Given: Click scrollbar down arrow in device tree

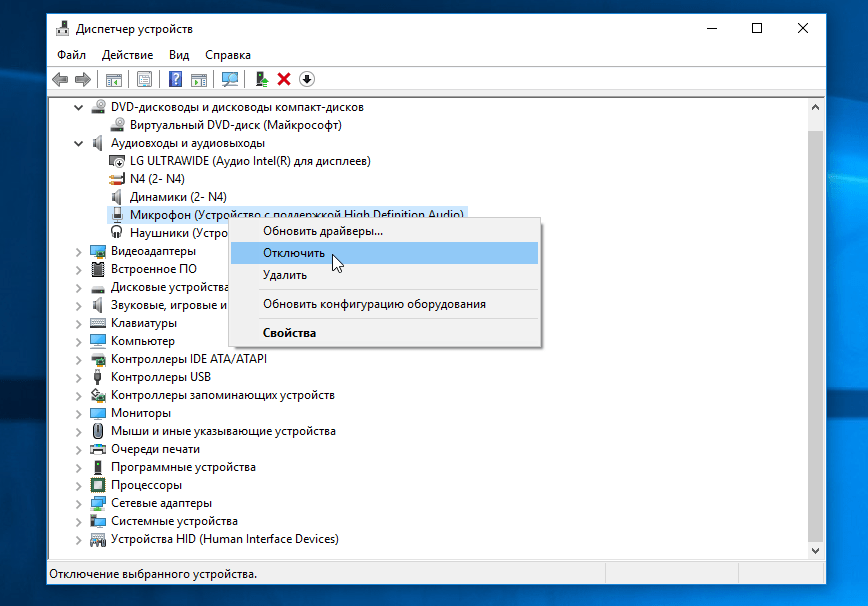Looking at the screenshot, I should click(x=815, y=551).
